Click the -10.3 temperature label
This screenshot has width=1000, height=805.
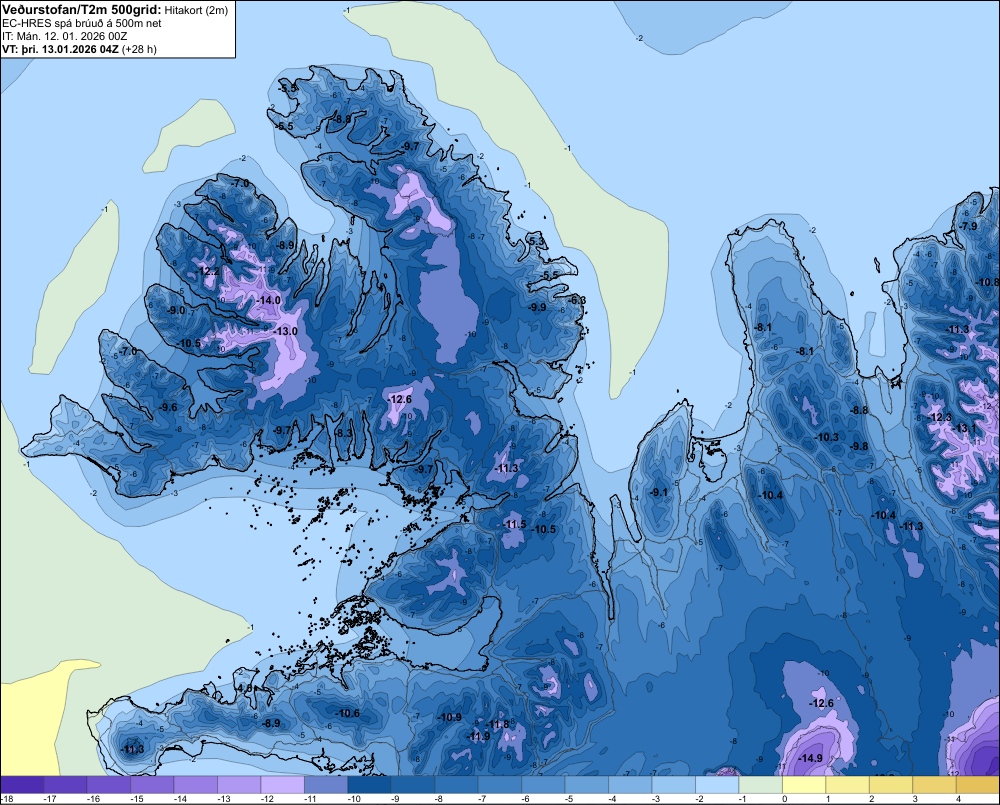(x=827, y=438)
